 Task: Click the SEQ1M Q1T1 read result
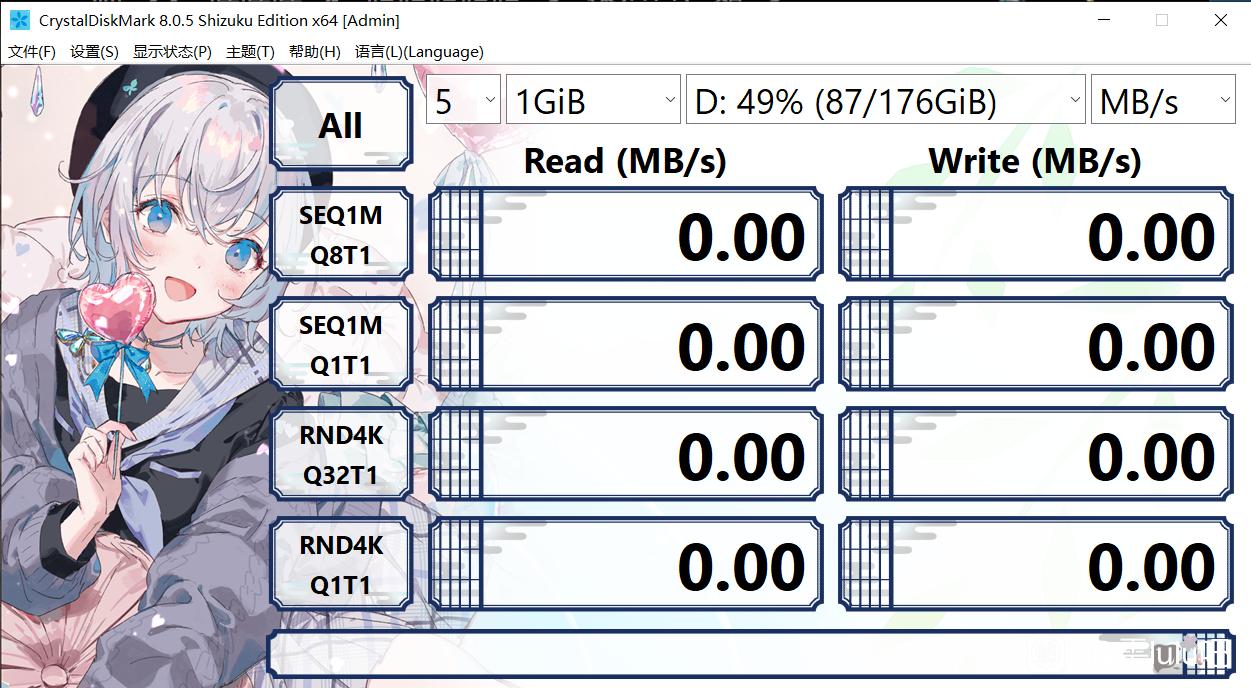pos(626,344)
